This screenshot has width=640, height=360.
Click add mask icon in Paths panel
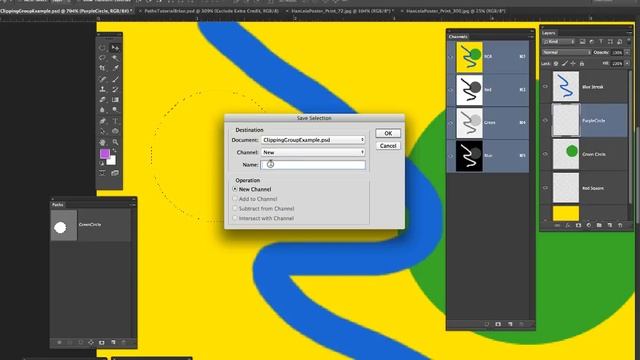(102, 342)
